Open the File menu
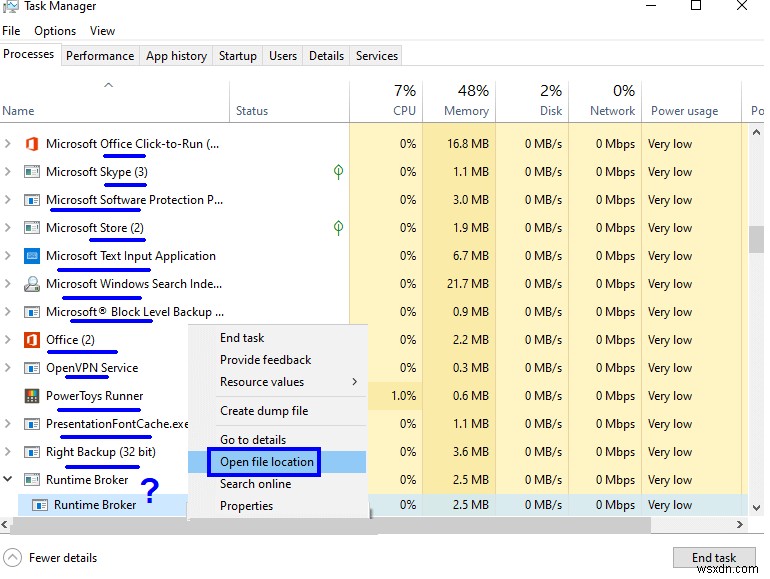The height and width of the screenshot is (579, 770). click(x=11, y=31)
